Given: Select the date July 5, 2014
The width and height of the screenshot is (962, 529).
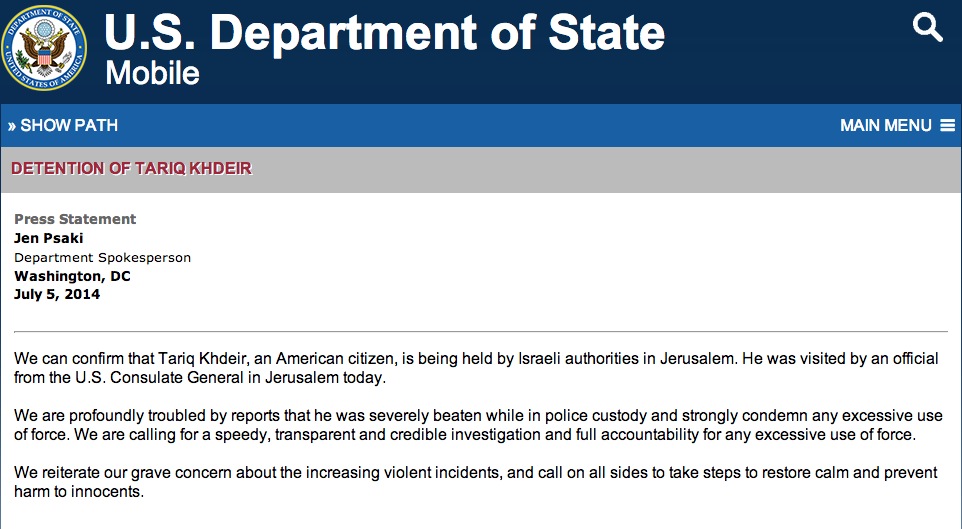Looking at the screenshot, I should pos(57,294).
